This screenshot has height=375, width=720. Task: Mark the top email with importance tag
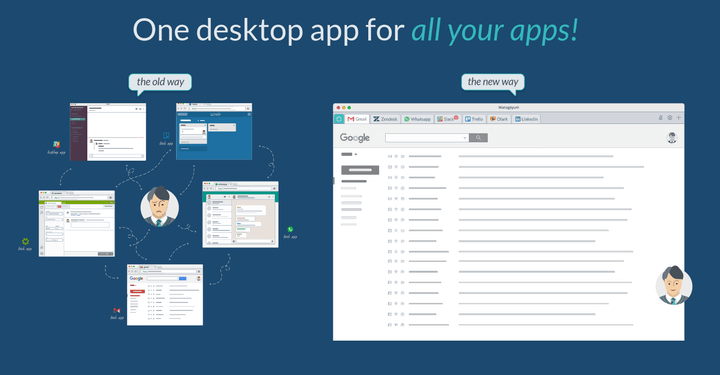click(403, 157)
